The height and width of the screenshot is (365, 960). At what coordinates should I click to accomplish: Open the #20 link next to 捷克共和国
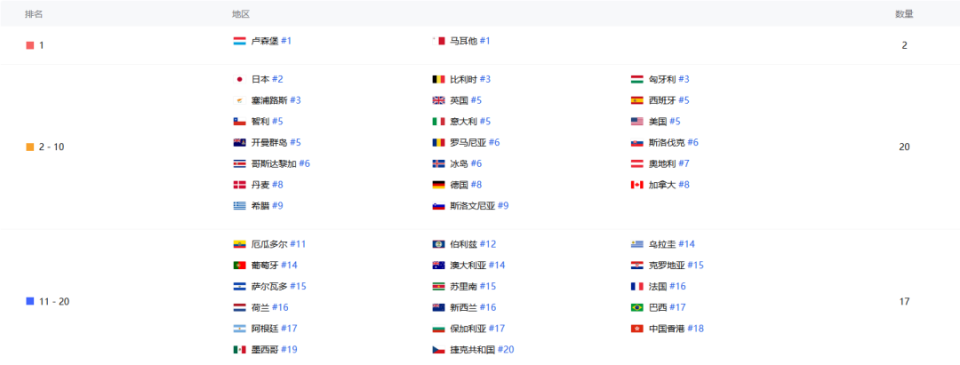506,350
